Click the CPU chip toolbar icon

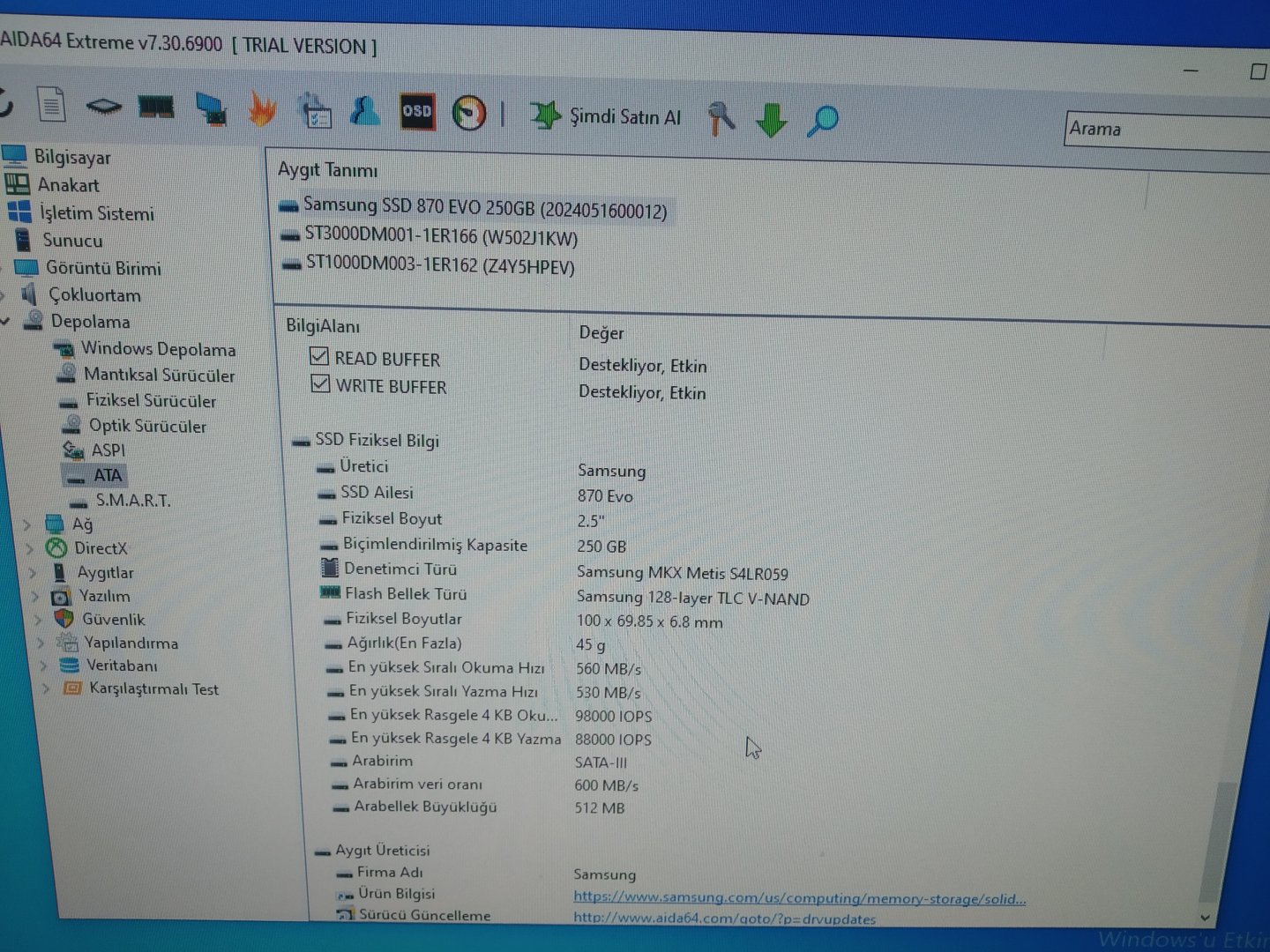[x=103, y=107]
